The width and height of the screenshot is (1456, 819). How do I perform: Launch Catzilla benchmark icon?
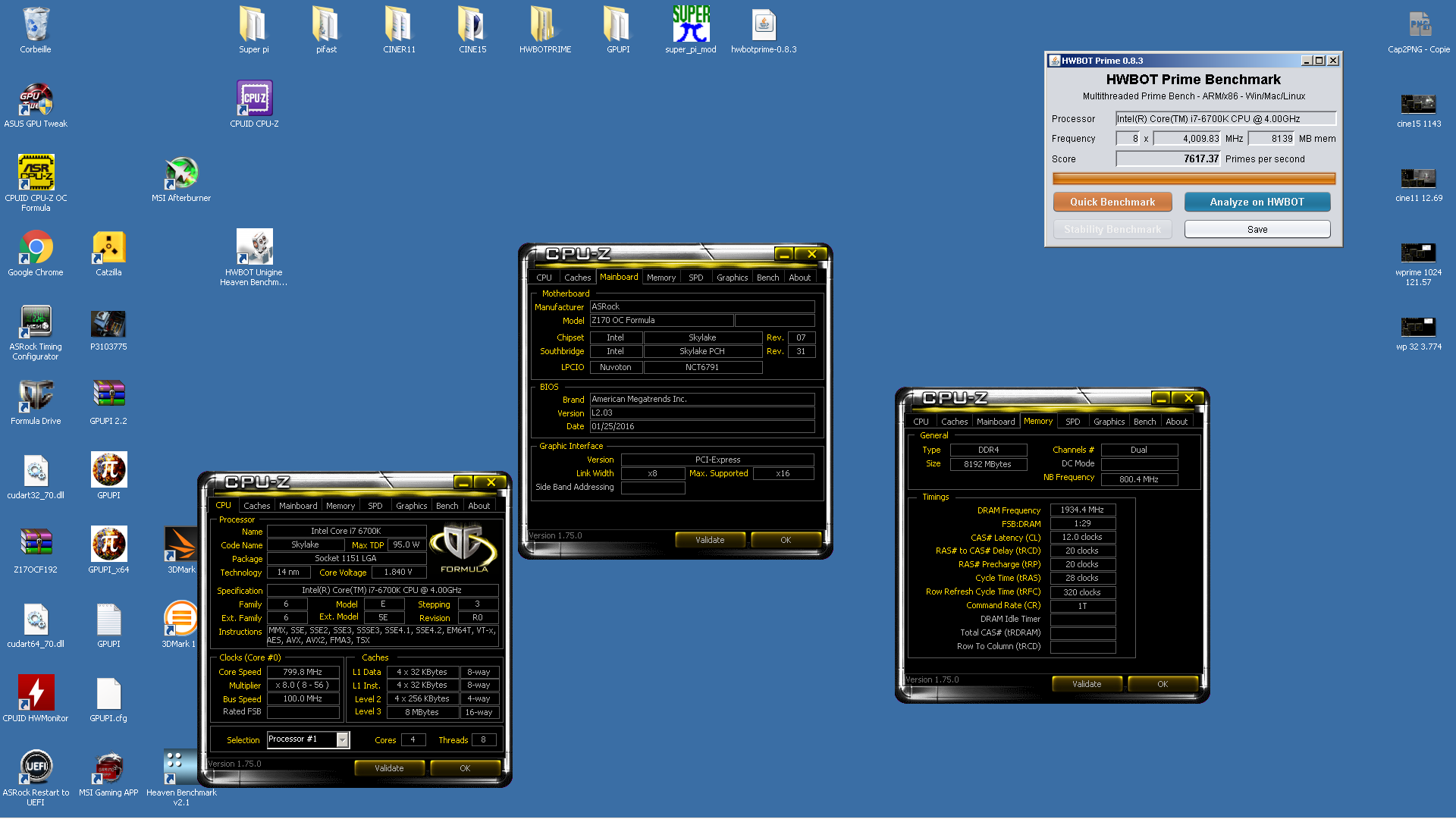[x=108, y=253]
